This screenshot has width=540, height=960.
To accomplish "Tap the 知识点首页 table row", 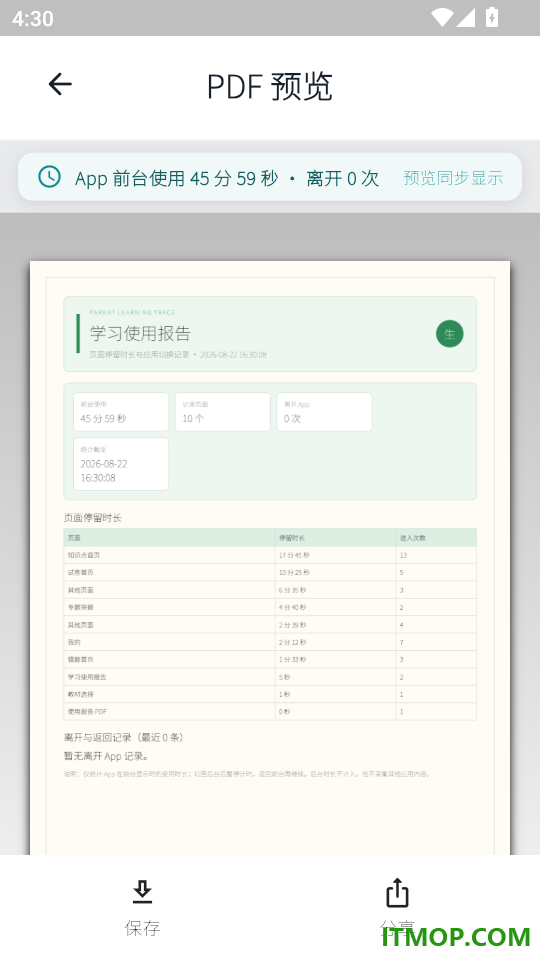I will [270, 555].
